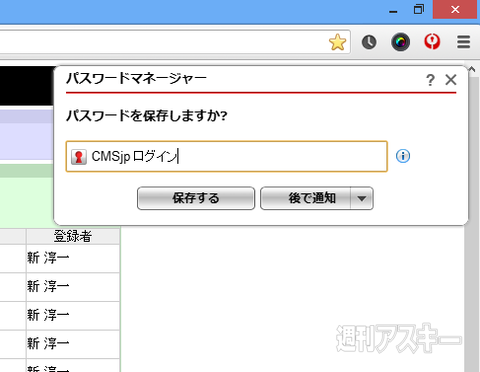Click the question mark help icon in the dialog
This screenshot has height=372, width=480.
pos(430,80)
